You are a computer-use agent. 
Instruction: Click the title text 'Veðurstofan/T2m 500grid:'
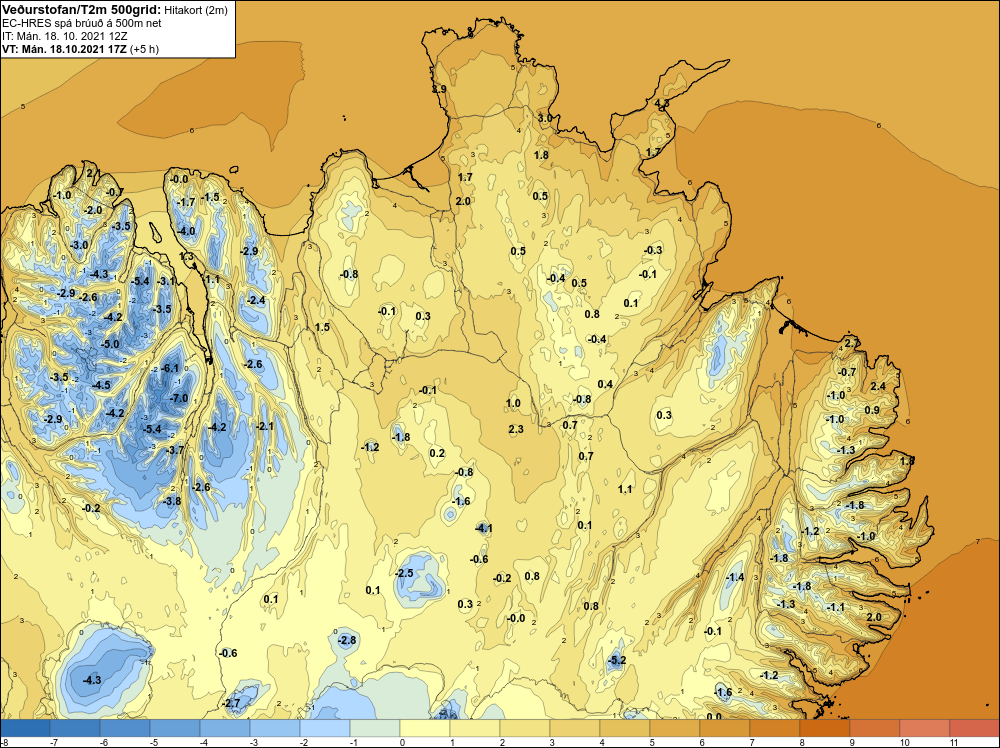81,9
